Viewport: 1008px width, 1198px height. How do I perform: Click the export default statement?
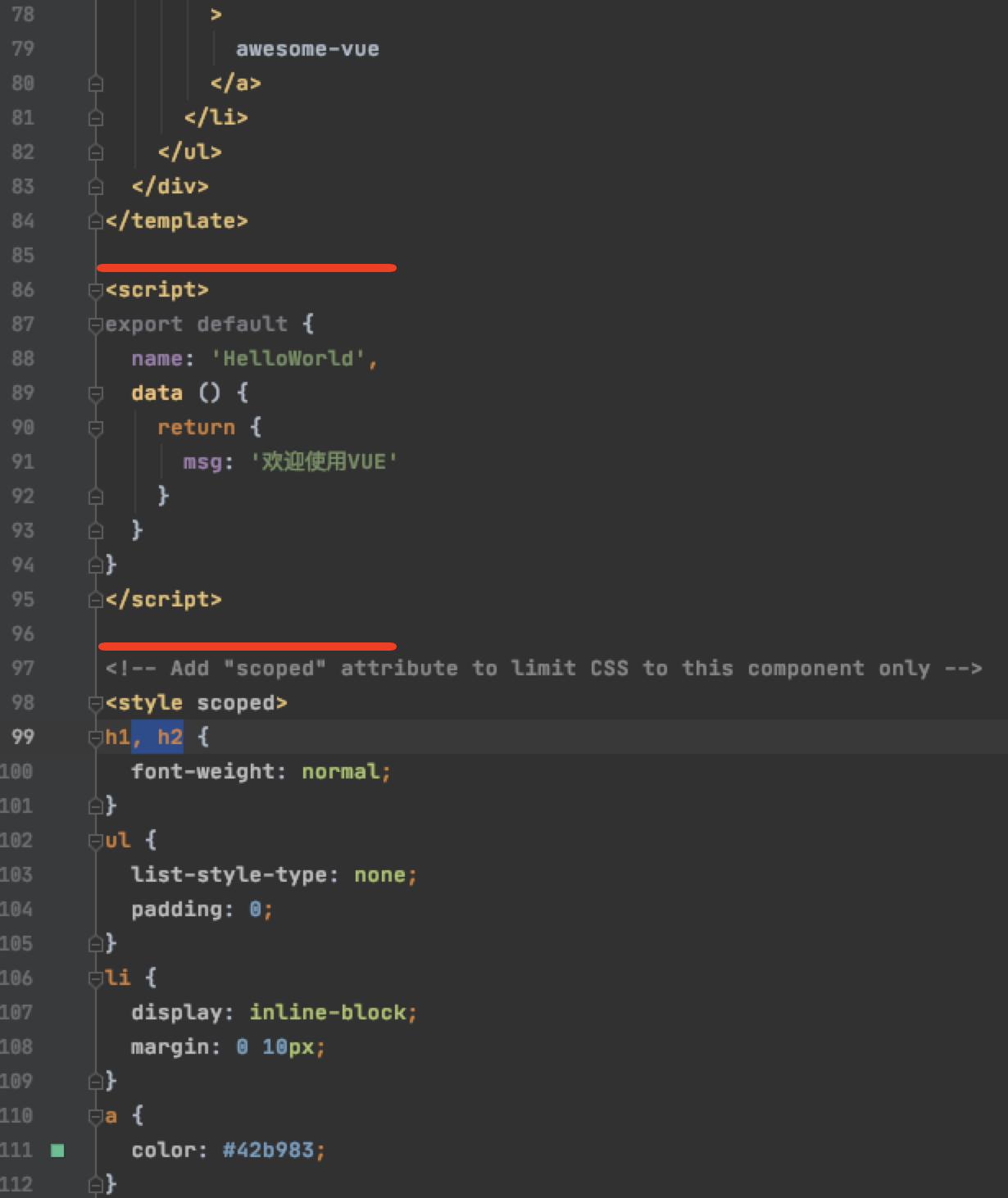[197, 324]
